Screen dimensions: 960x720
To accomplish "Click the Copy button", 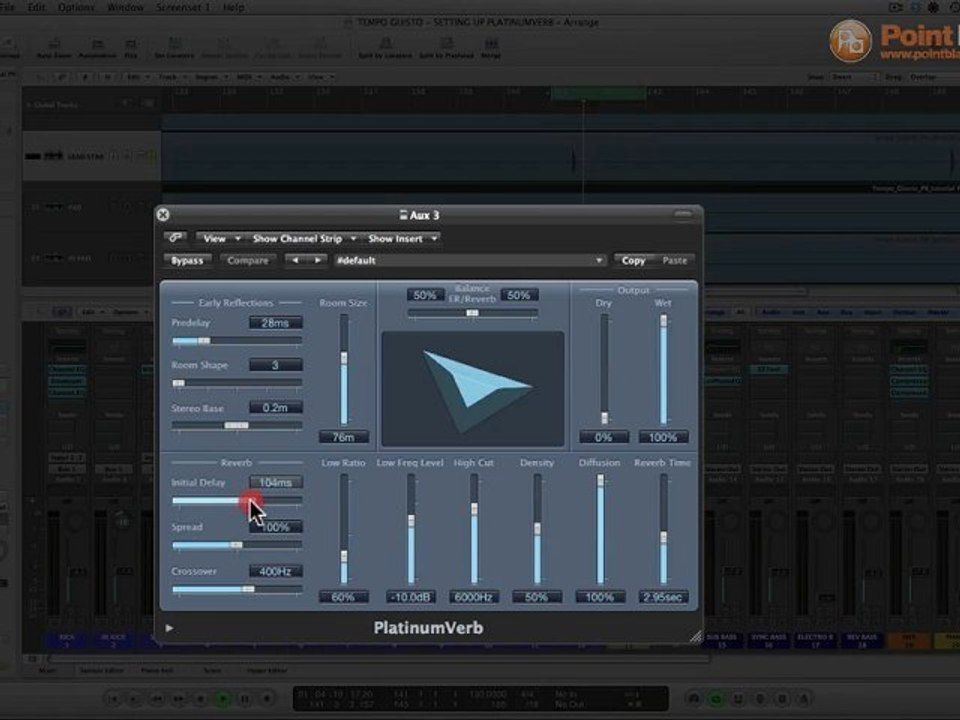I will coord(633,260).
